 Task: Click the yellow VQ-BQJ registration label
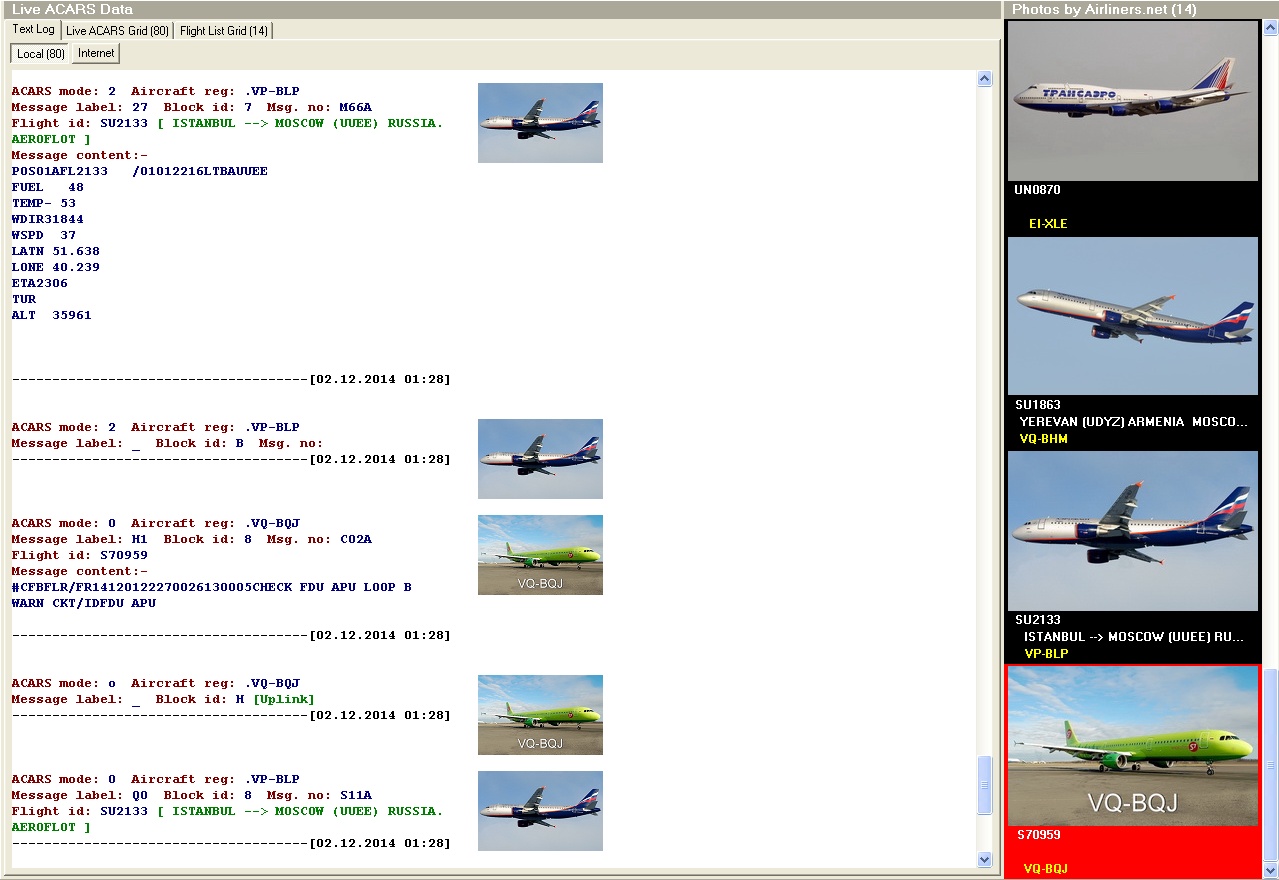1046,869
